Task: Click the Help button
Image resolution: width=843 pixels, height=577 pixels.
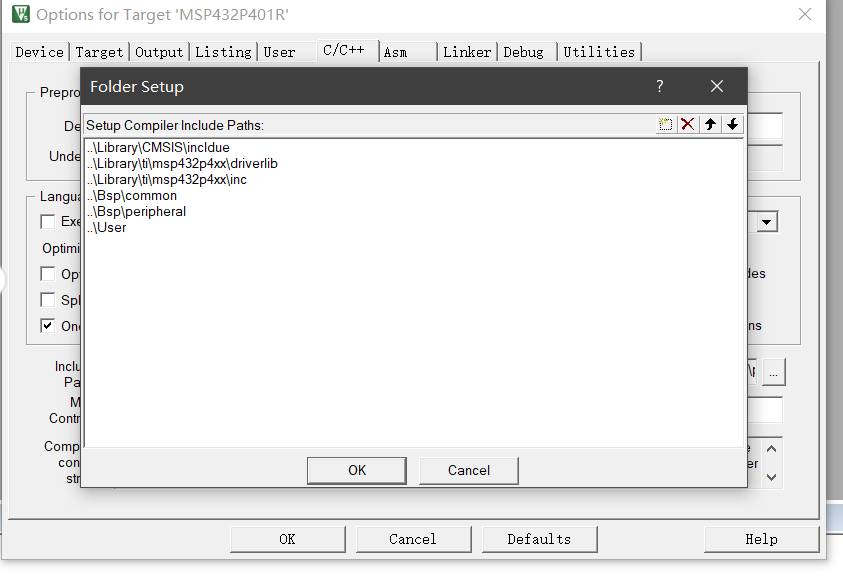Action: point(762,539)
